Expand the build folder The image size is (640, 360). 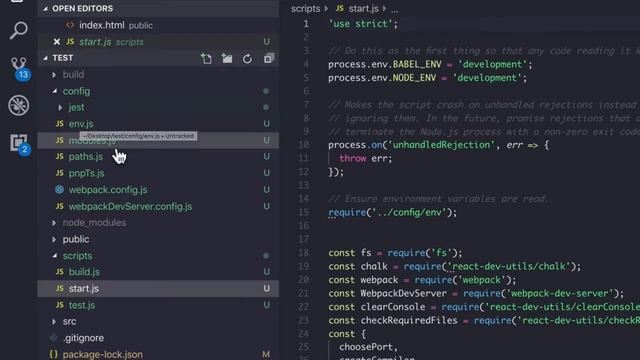point(54,75)
